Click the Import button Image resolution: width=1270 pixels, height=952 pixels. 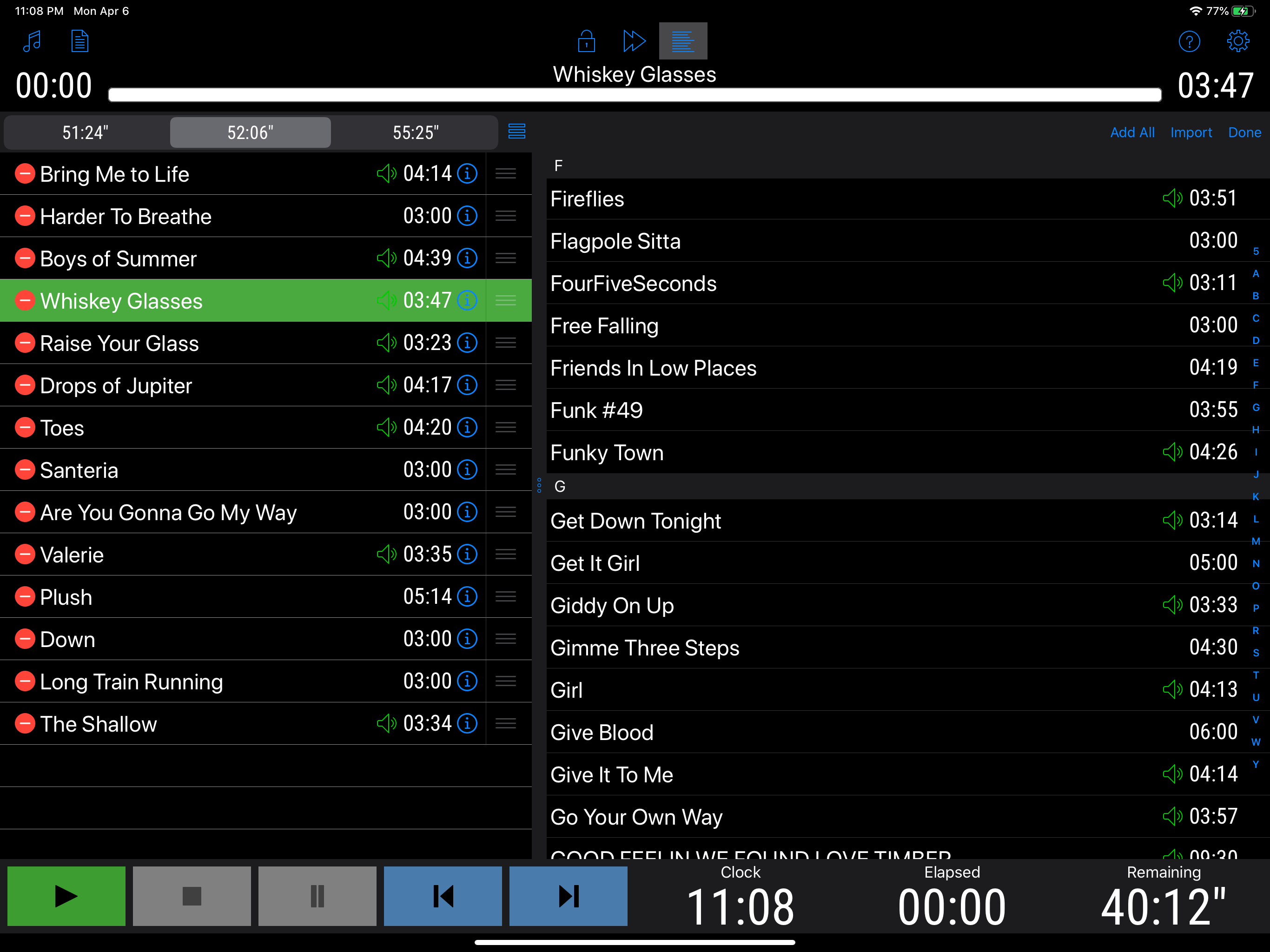tap(1191, 132)
